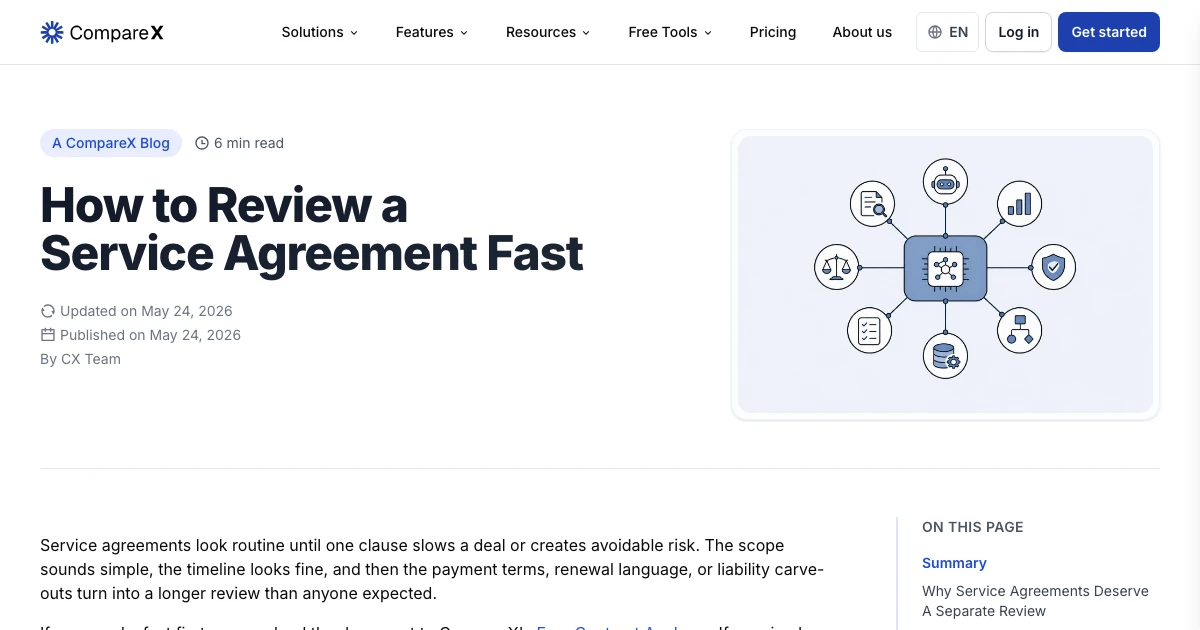Click the balance scales icon in illustration
This screenshot has height=630, width=1200.
tap(837, 267)
